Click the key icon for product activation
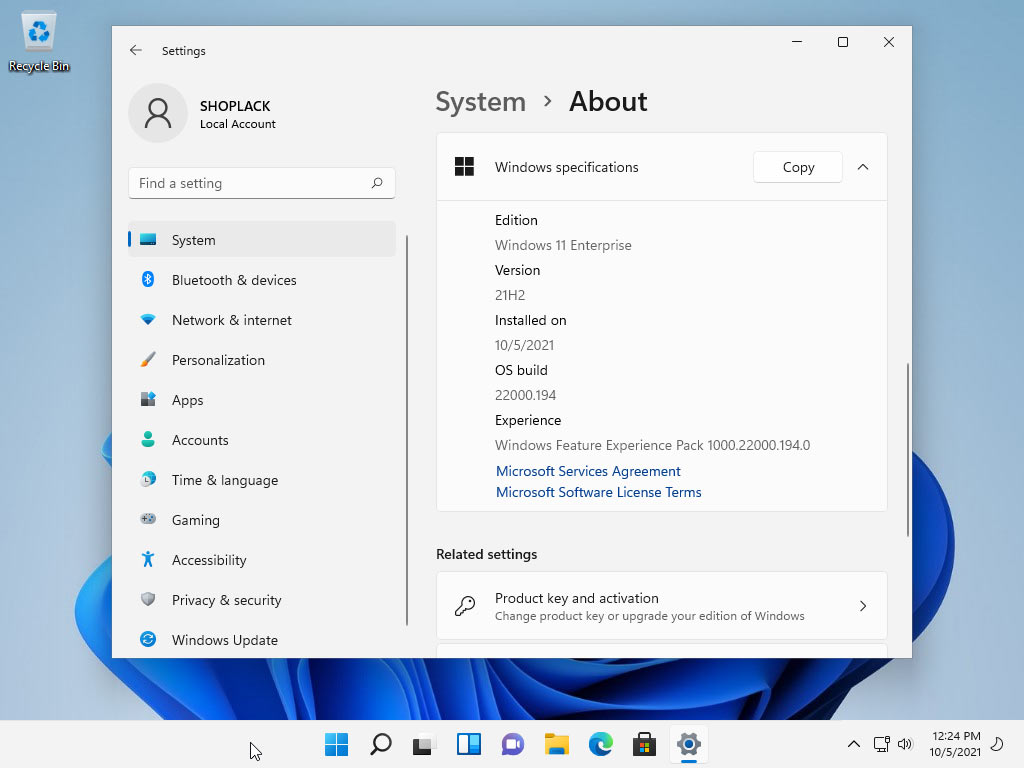1024x768 pixels. (465, 605)
